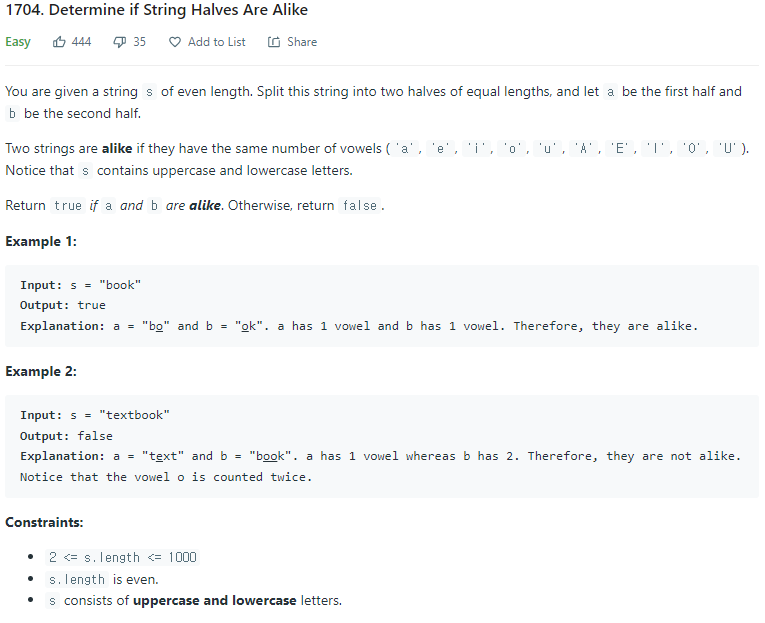Screen dimensions: 765x623
Task: Click the Easy difficulty label
Action: (x=18, y=42)
